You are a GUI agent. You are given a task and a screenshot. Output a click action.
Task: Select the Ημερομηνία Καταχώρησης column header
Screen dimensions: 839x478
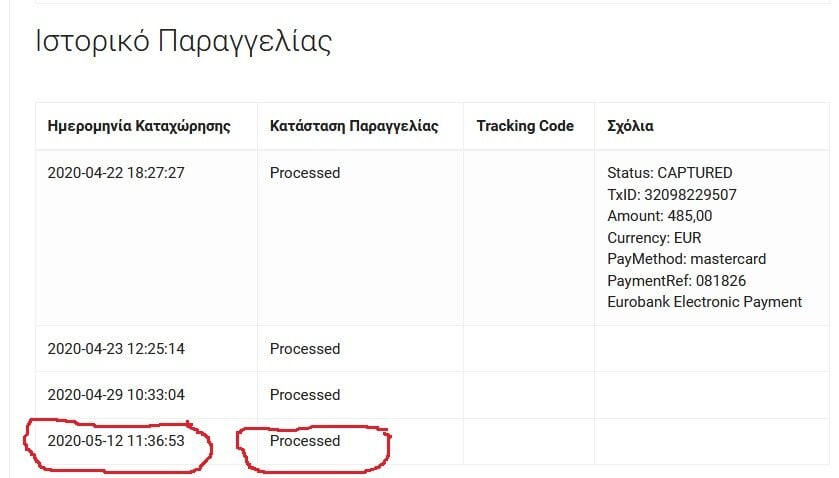pyautogui.click(x=139, y=126)
